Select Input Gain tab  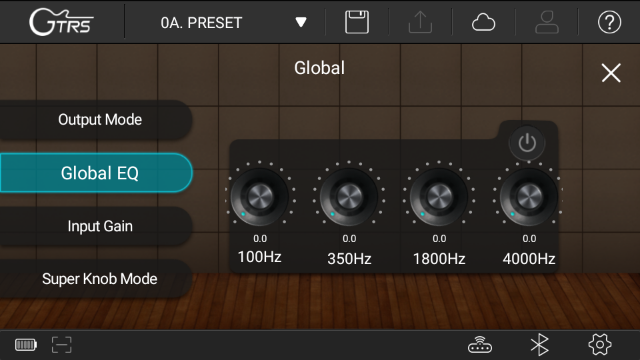(96, 226)
